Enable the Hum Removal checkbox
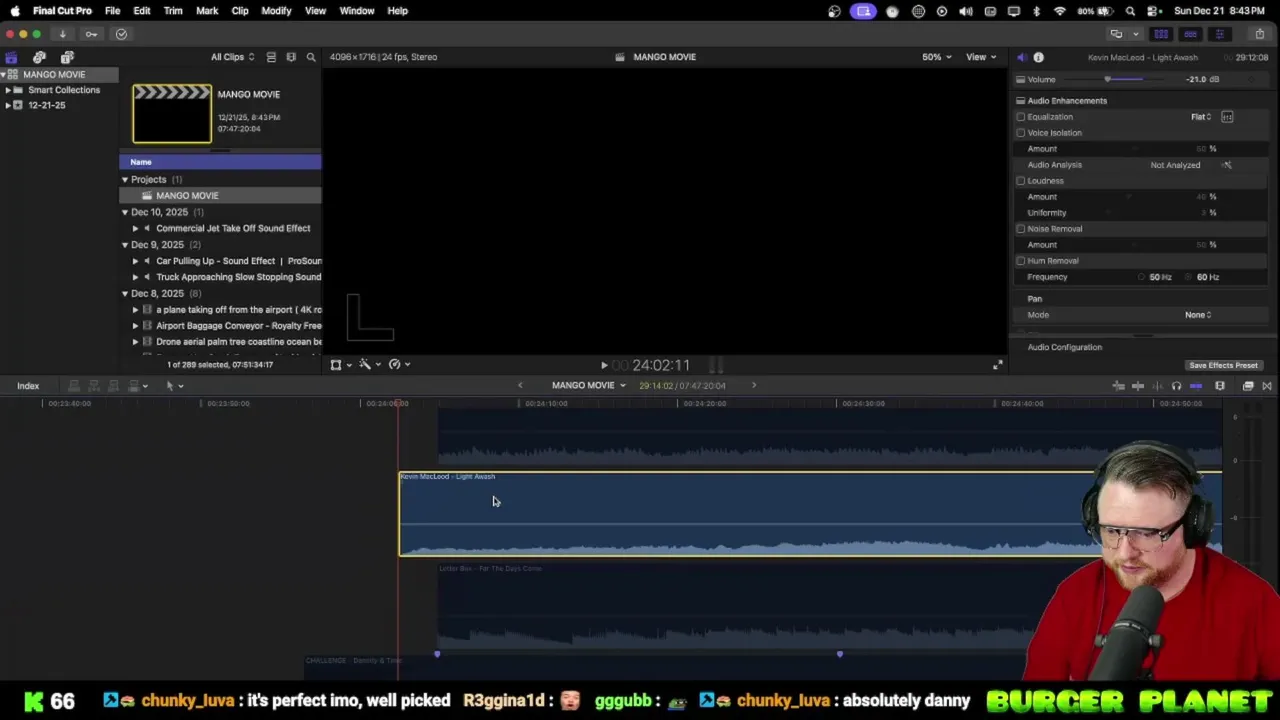This screenshot has width=1280, height=720. click(x=1021, y=261)
